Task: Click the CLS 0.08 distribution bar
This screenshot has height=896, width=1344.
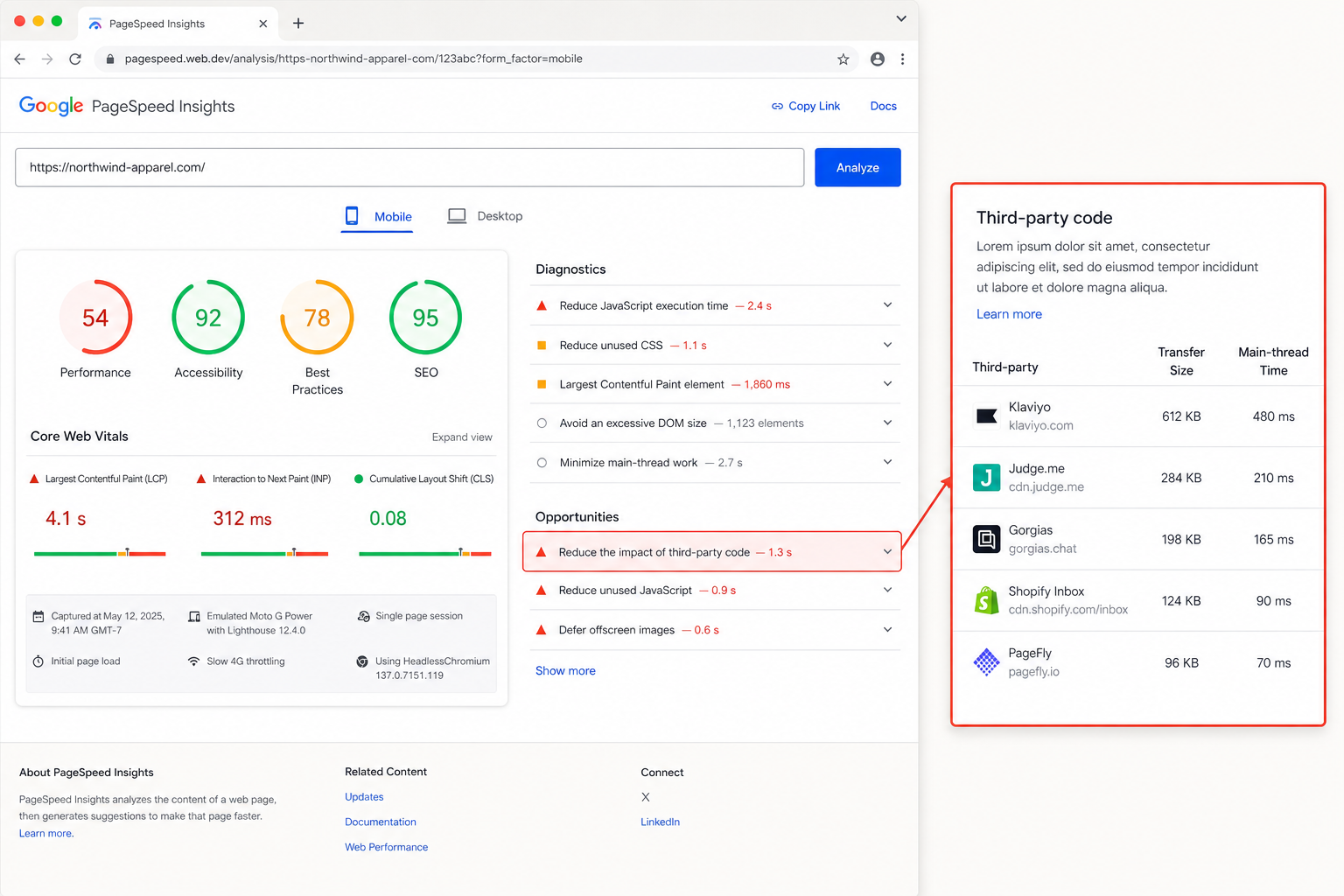Action: [x=425, y=553]
